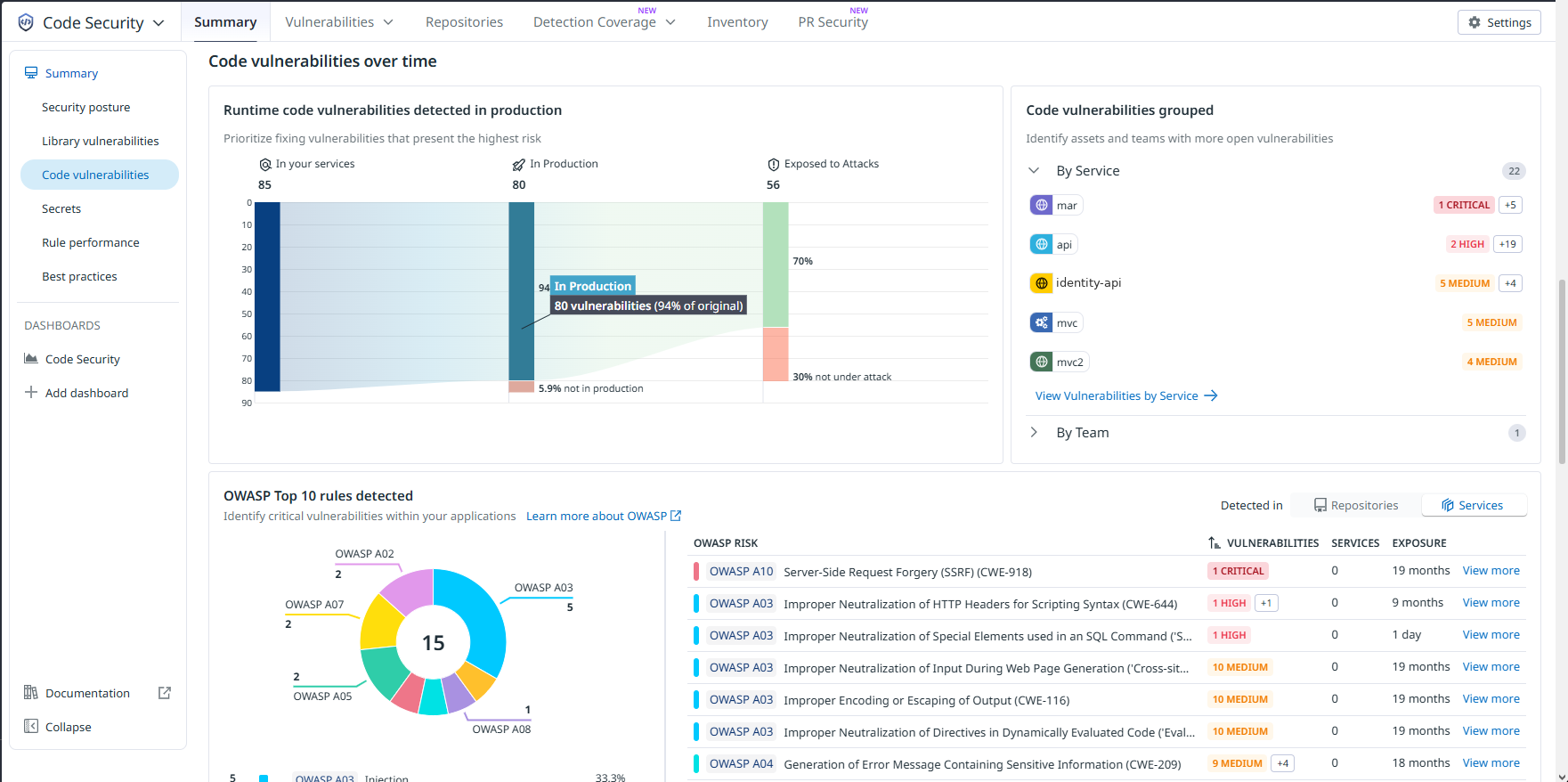This screenshot has height=782, width=1568.
Task: Click the Summary monitor icon in sidebar
Action: click(x=31, y=73)
